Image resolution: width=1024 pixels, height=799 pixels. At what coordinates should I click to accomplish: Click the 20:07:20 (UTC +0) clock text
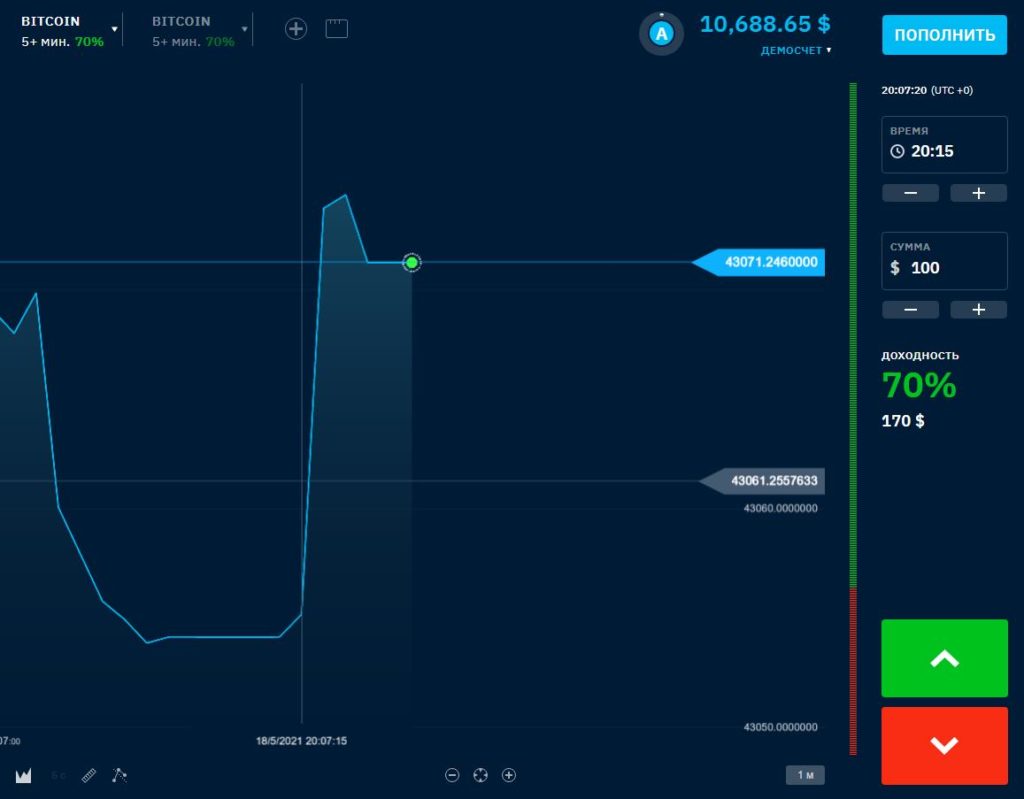pos(927,90)
